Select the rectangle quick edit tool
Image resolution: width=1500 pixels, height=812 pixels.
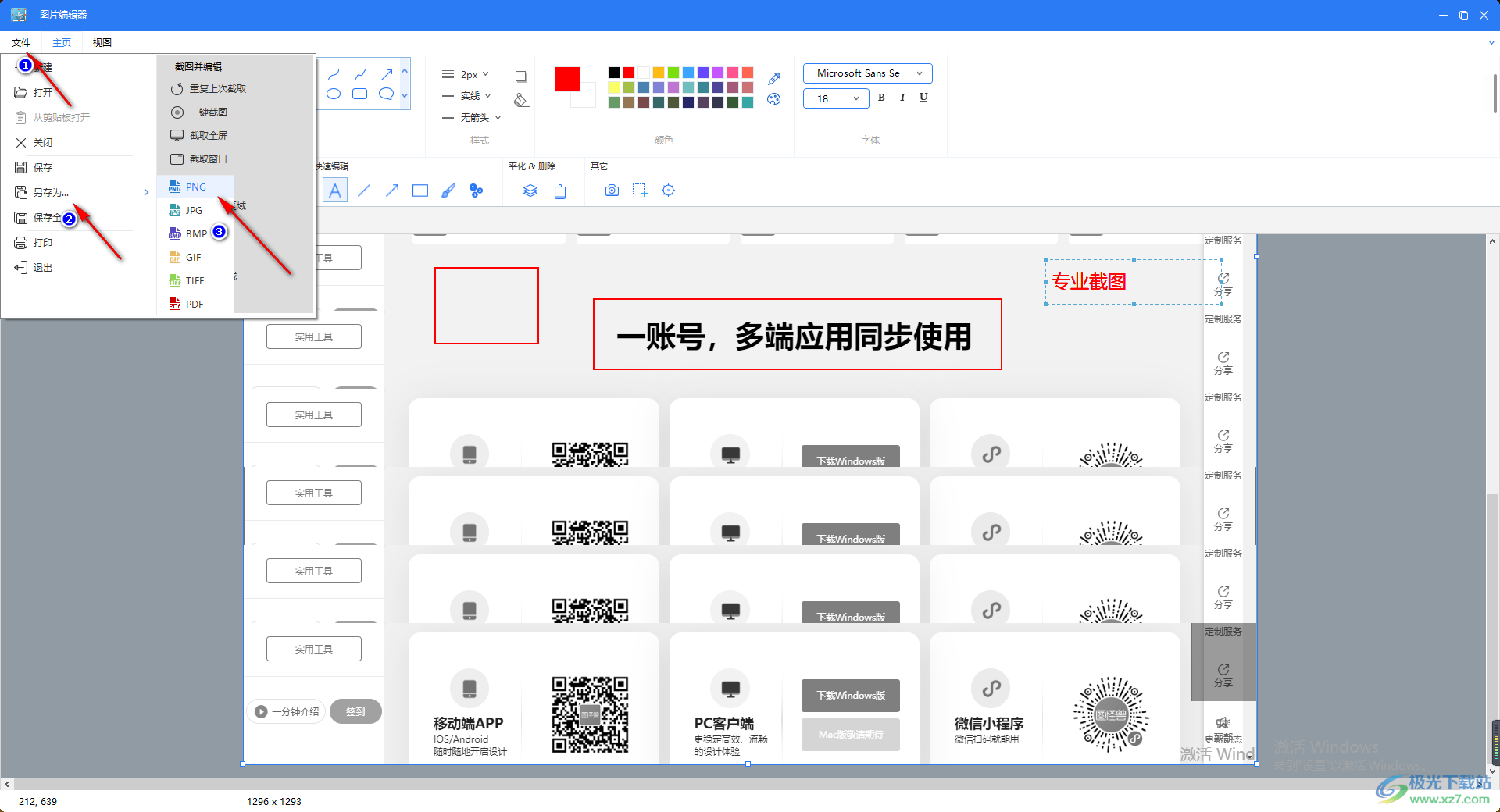[420, 191]
